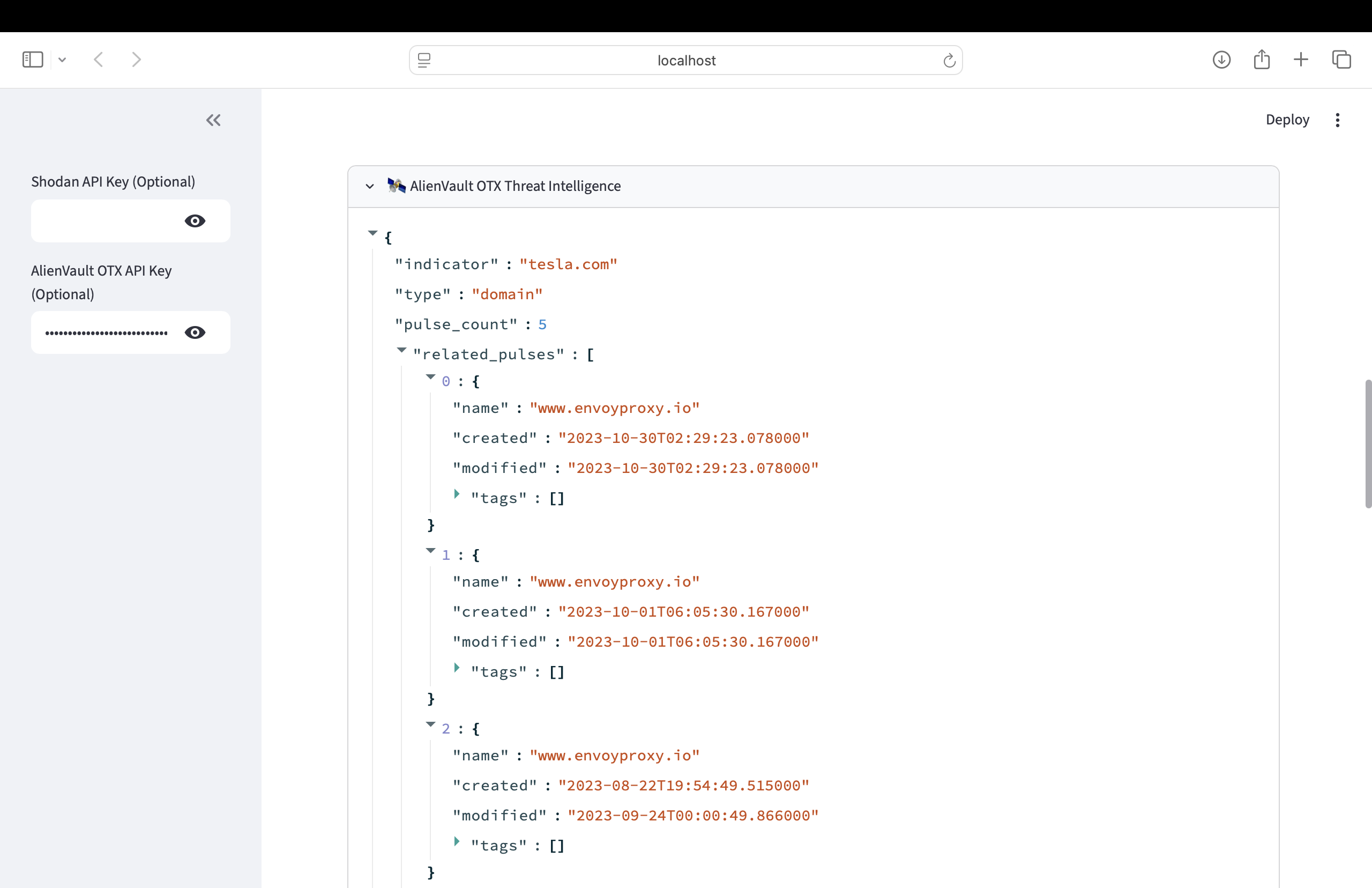The width and height of the screenshot is (1372, 888).
Task: Open the sidebar options dropdown arrow
Action: 62,60
